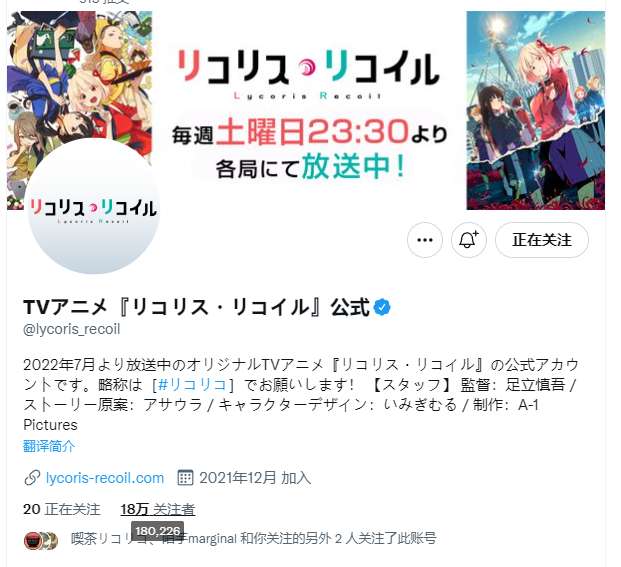The image size is (621, 567).
Task: Click the calendar icon by join date
Action: [185, 478]
